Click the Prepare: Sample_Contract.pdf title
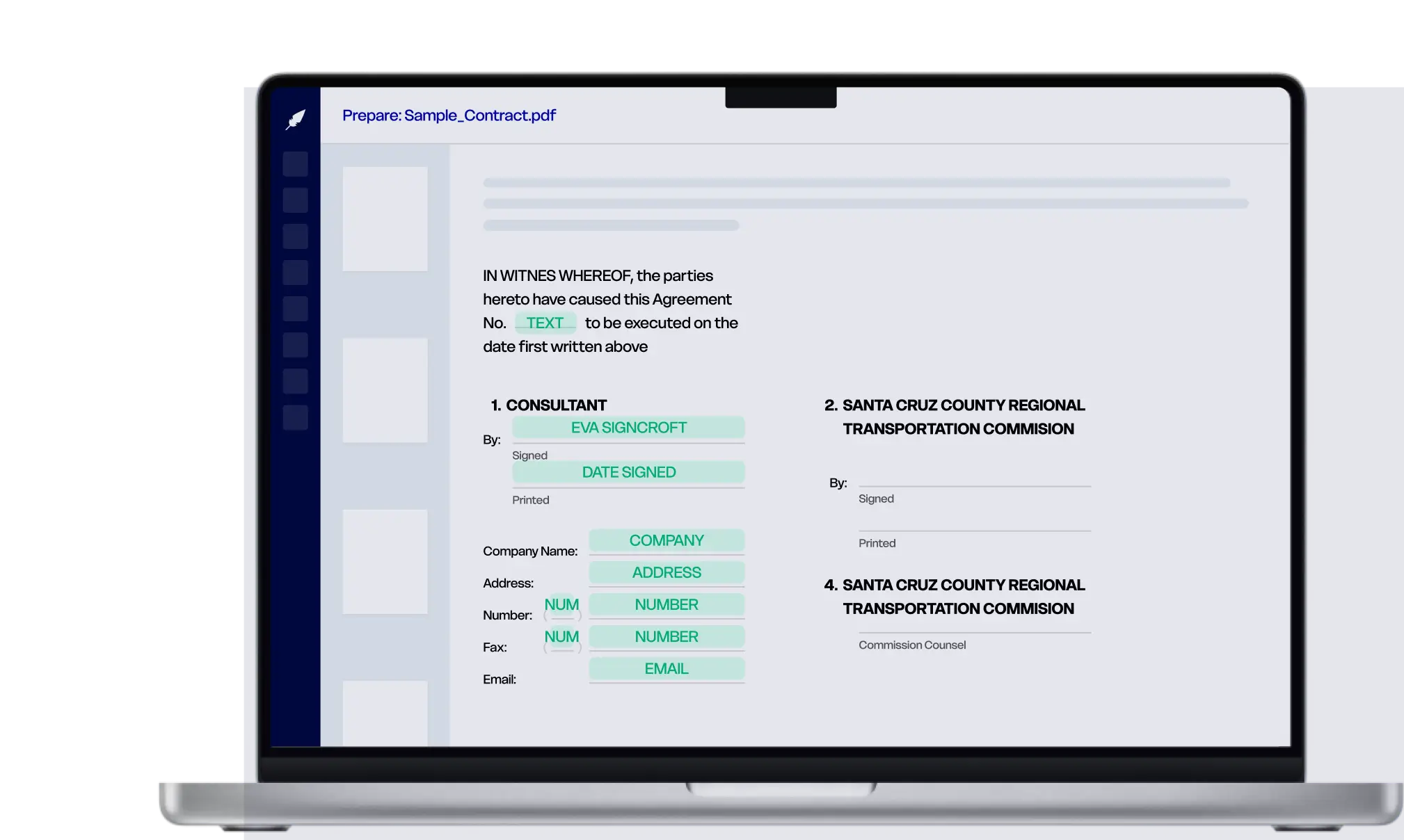Image resolution: width=1404 pixels, height=840 pixels. pyautogui.click(x=449, y=115)
